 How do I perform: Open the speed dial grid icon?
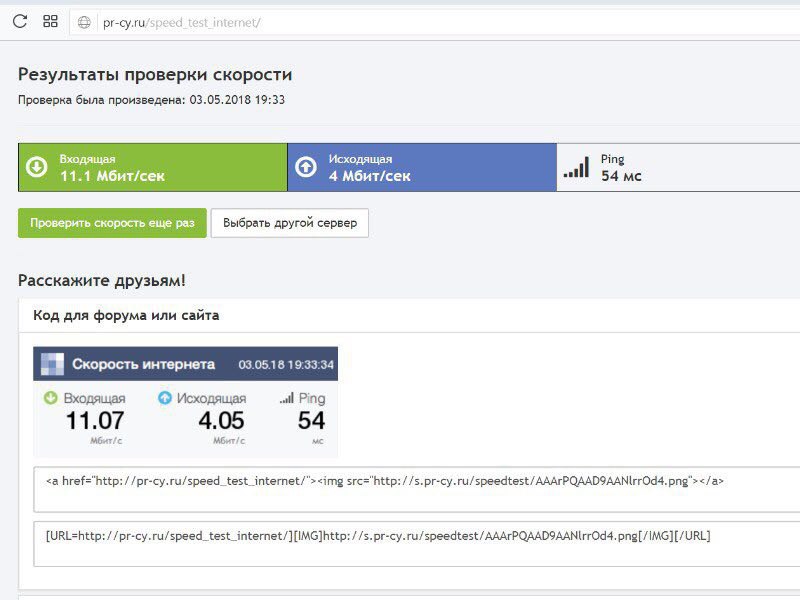[x=50, y=21]
